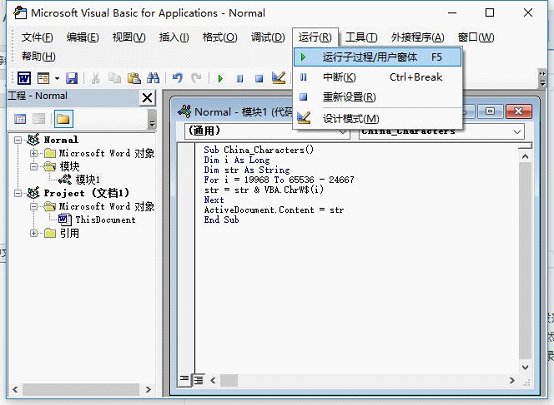Click the Paste clipboard toolbar icon
This screenshot has height=405, width=554.
pos(134,78)
